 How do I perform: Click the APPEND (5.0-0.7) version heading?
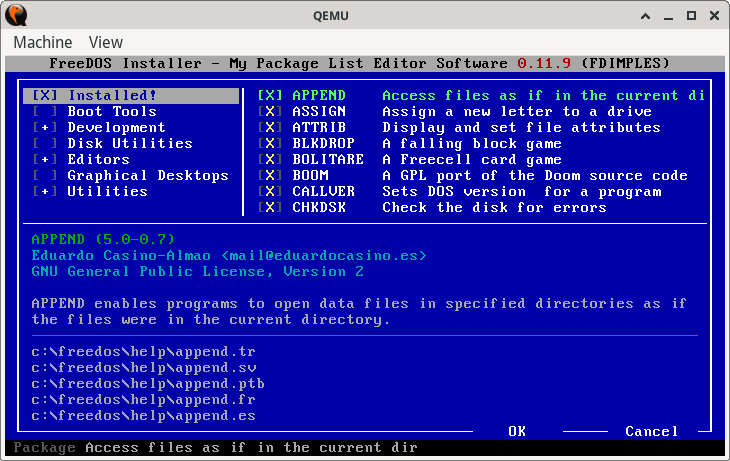103,239
